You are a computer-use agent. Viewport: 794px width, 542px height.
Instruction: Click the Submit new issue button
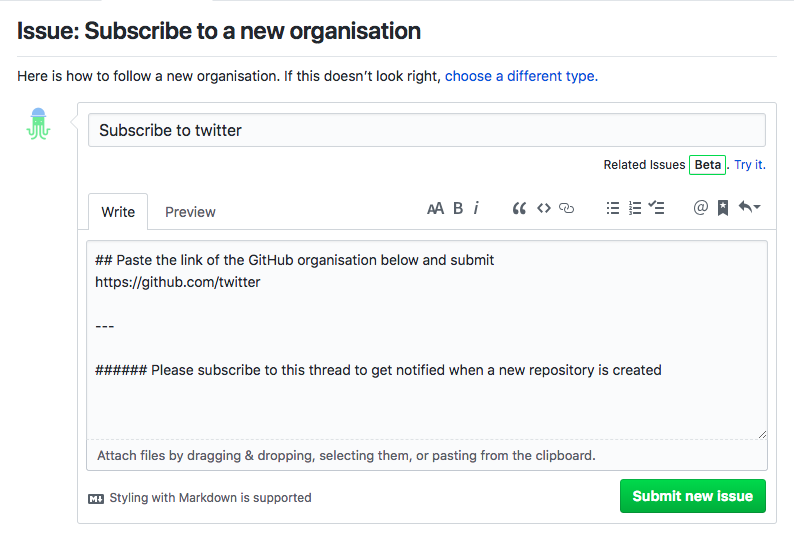[692, 496]
